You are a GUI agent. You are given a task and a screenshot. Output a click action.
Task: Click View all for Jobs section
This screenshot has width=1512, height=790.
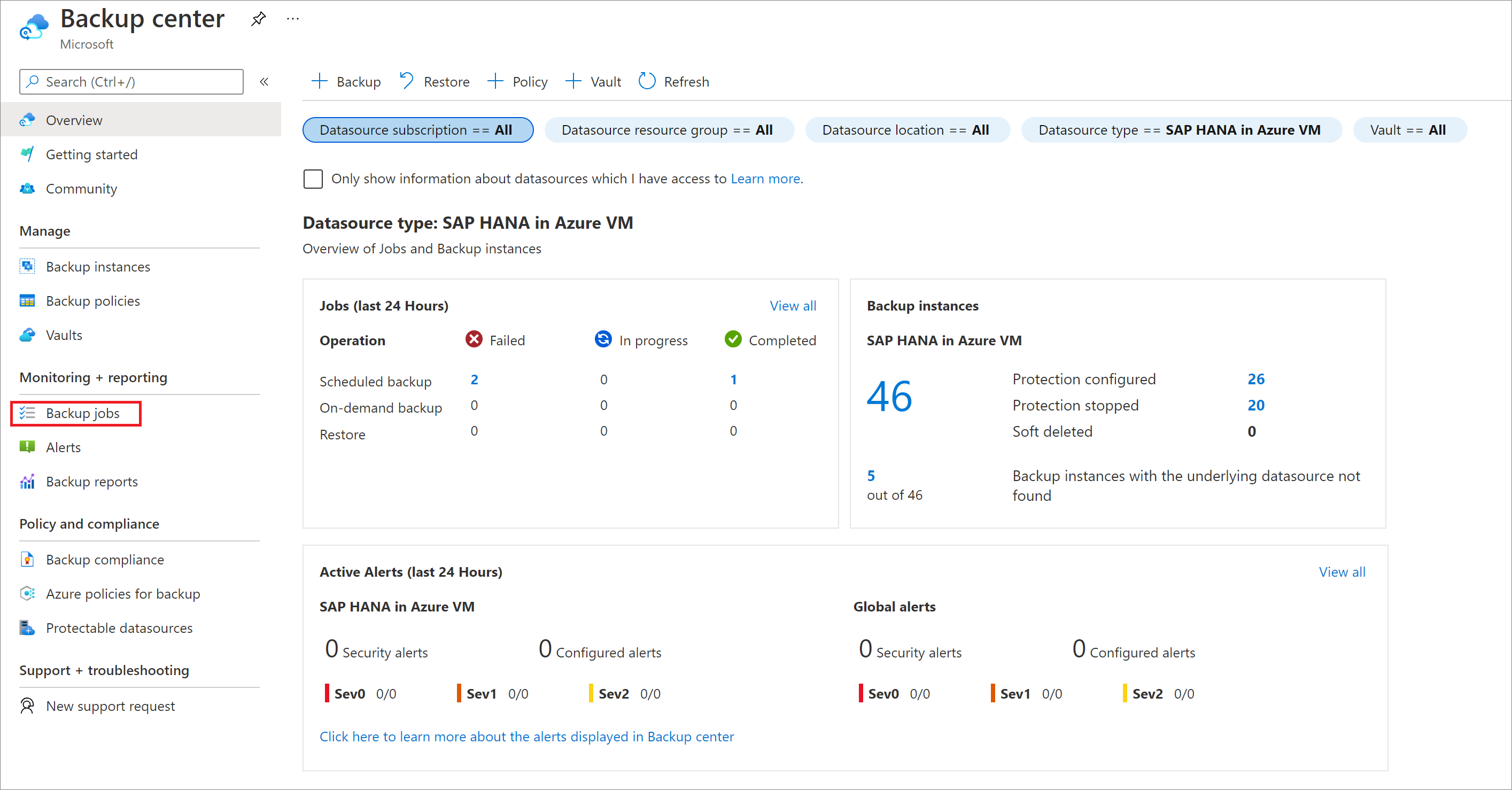click(793, 306)
